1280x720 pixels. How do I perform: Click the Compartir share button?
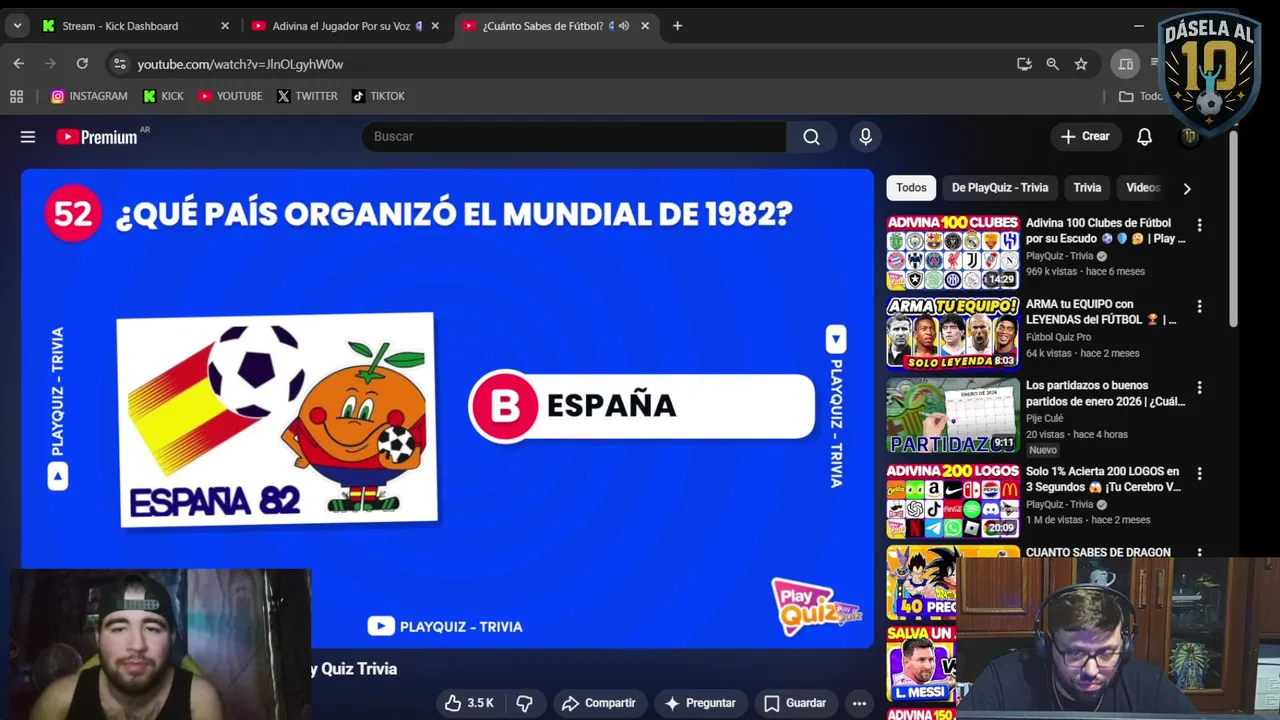tap(598, 703)
